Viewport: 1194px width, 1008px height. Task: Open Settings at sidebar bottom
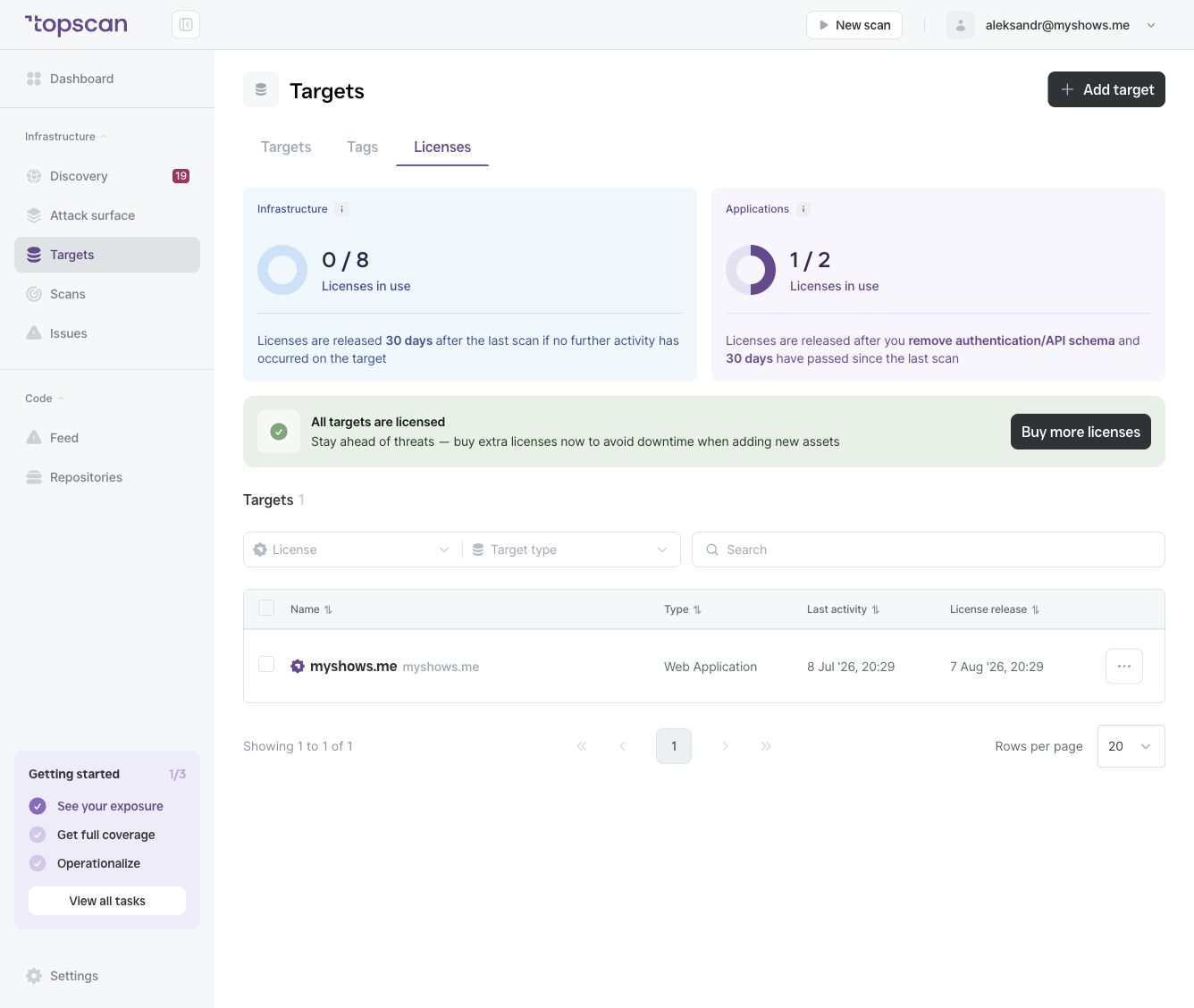click(107, 976)
